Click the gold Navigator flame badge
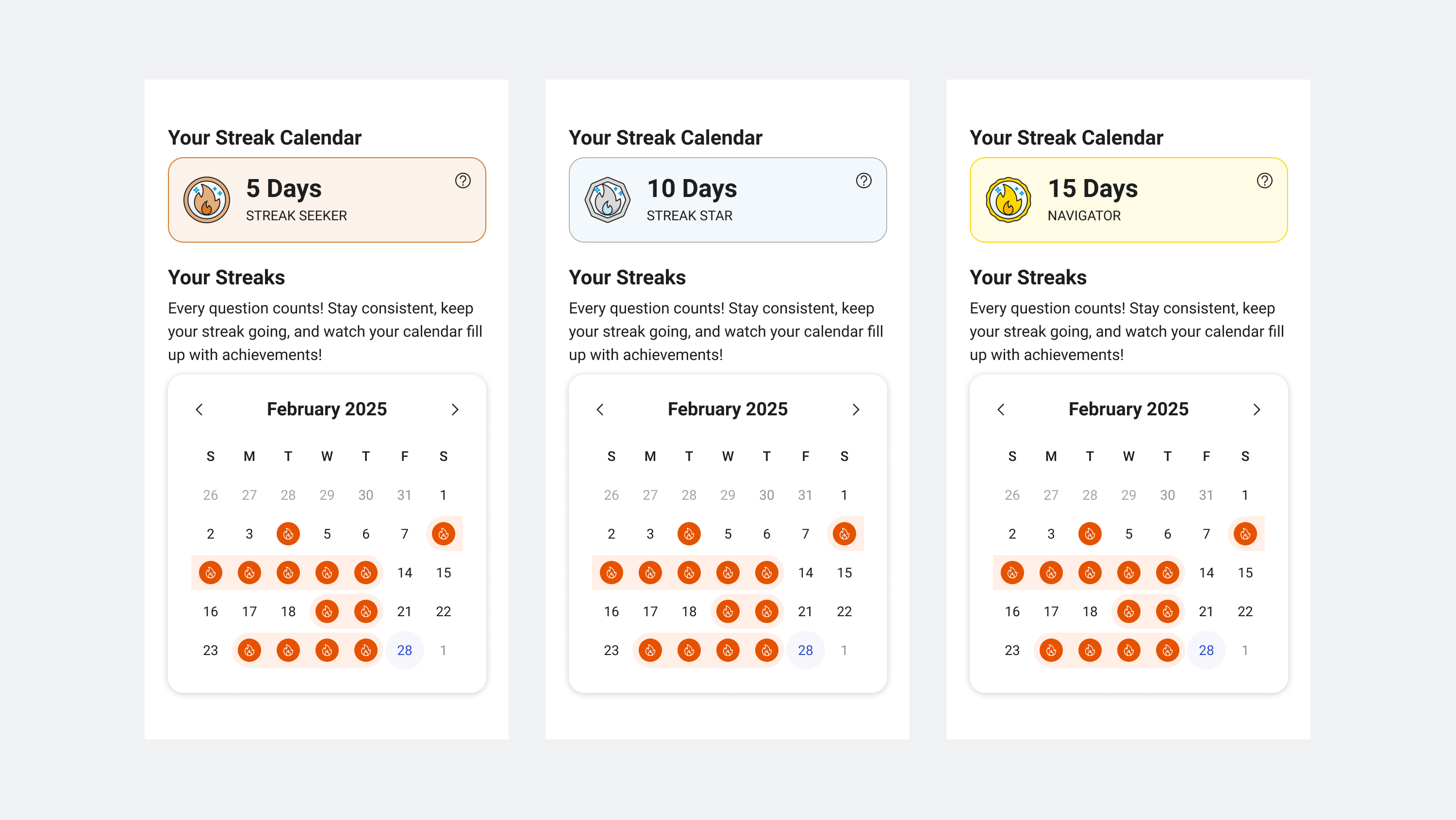This screenshot has width=1456, height=820. (1009, 200)
